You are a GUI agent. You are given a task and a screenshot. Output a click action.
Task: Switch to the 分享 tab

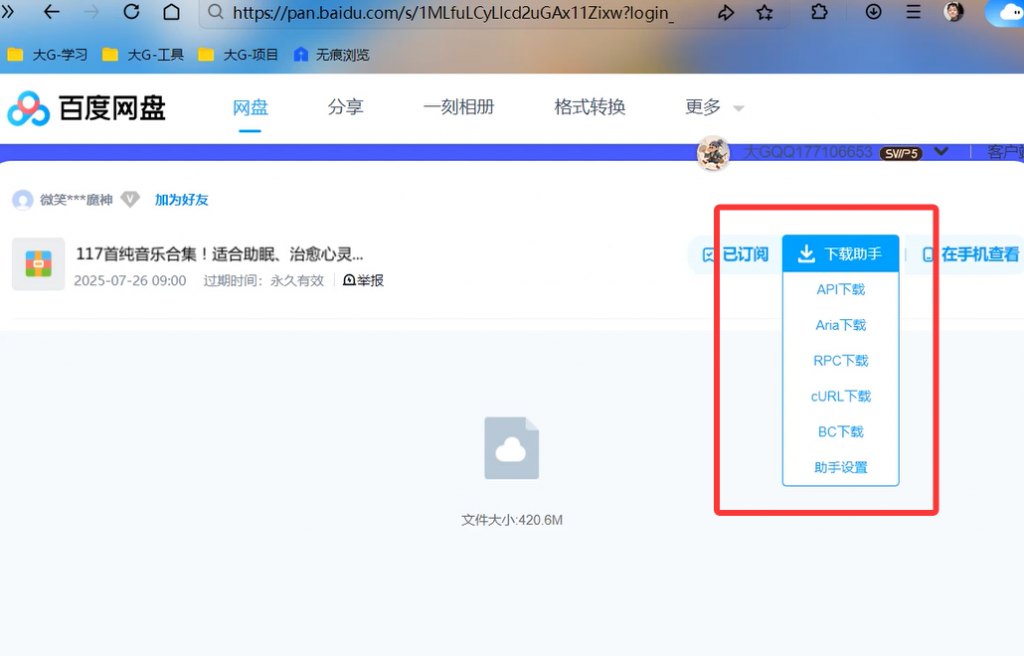[345, 106]
